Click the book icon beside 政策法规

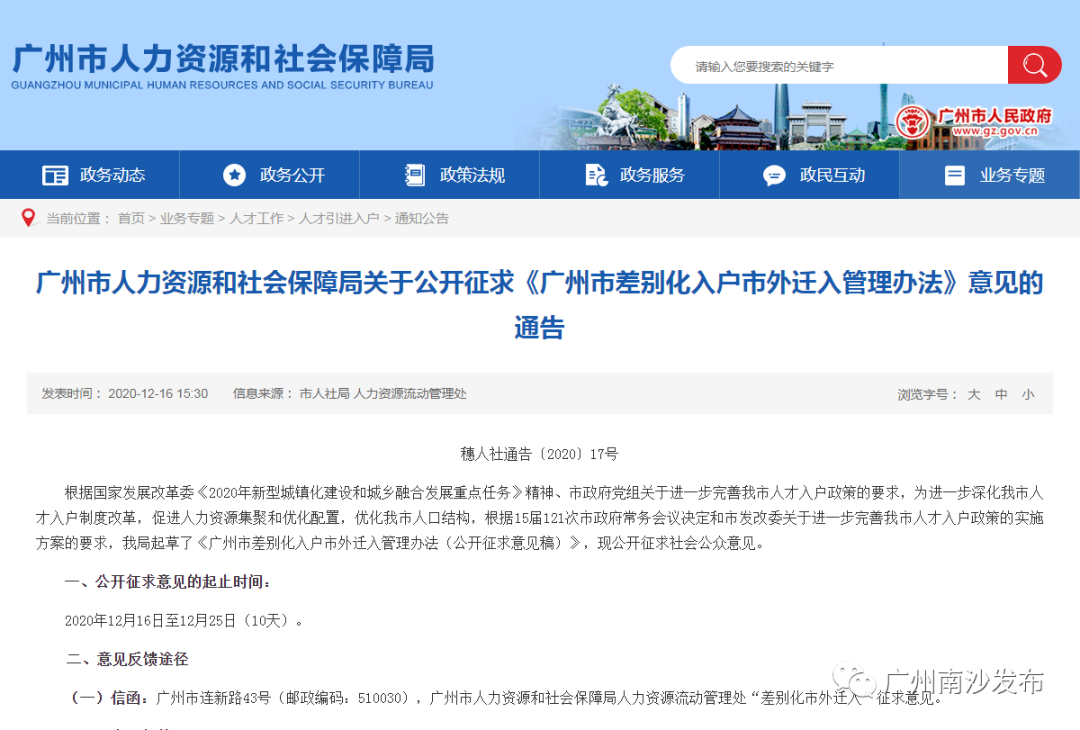tap(414, 174)
